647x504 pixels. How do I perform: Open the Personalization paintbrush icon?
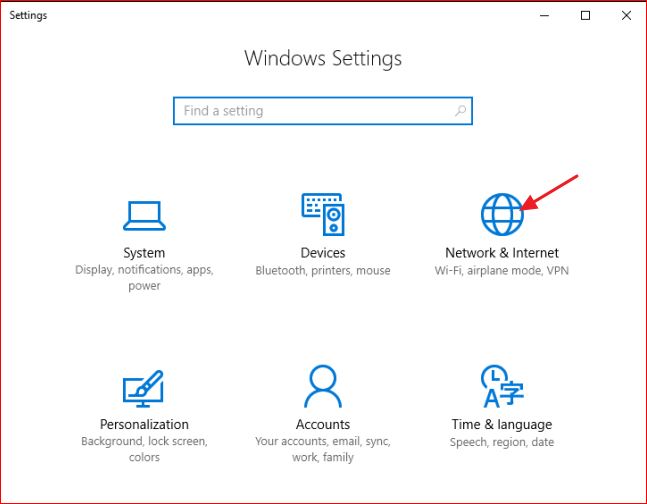click(143, 388)
